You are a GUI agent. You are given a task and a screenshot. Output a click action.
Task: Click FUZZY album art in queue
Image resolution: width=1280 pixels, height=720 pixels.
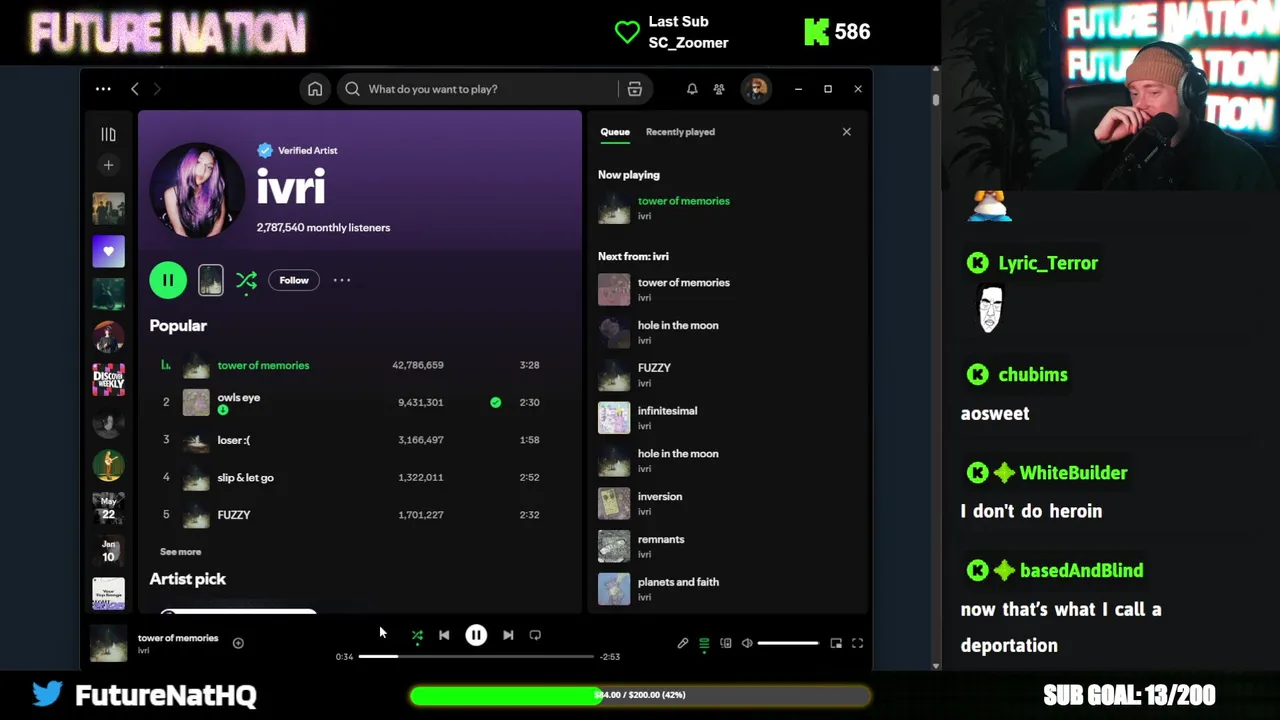tap(614, 375)
